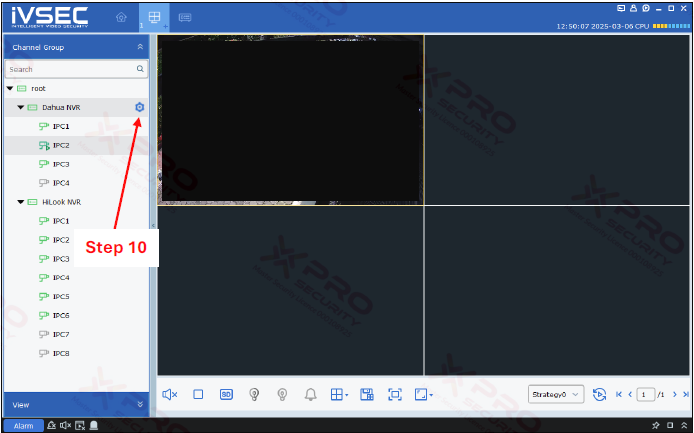Toggle the muted speaker in toolbar
The height and width of the screenshot is (433, 694).
(x=170, y=394)
